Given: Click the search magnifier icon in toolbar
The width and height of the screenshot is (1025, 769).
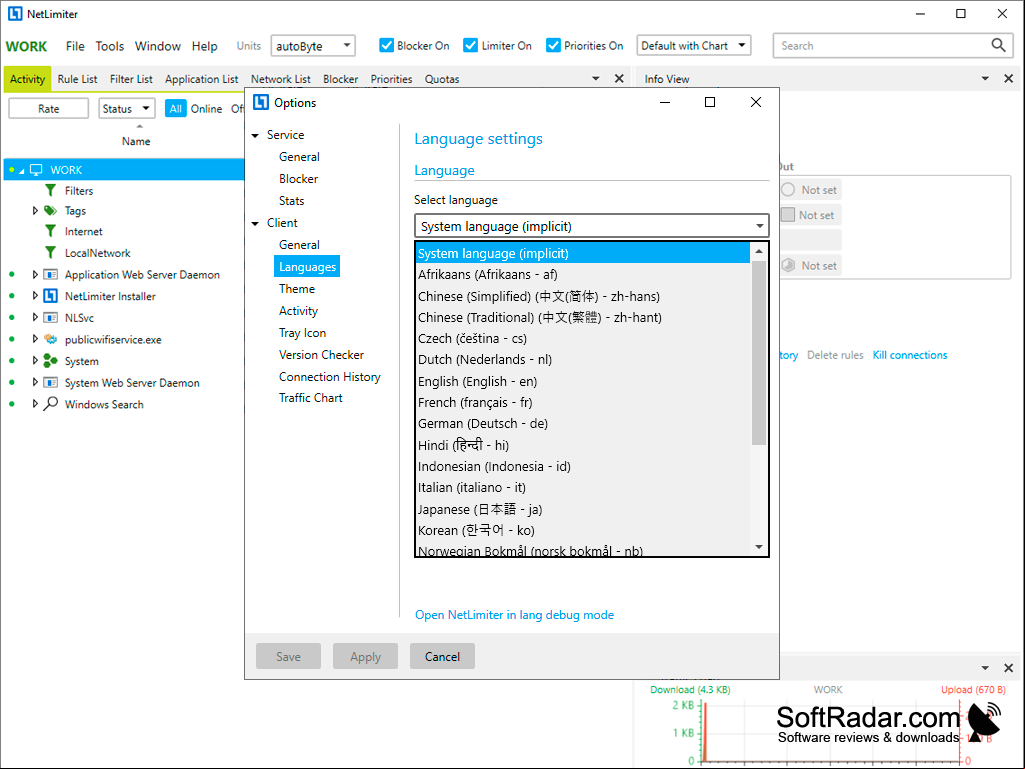Looking at the screenshot, I should 998,45.
